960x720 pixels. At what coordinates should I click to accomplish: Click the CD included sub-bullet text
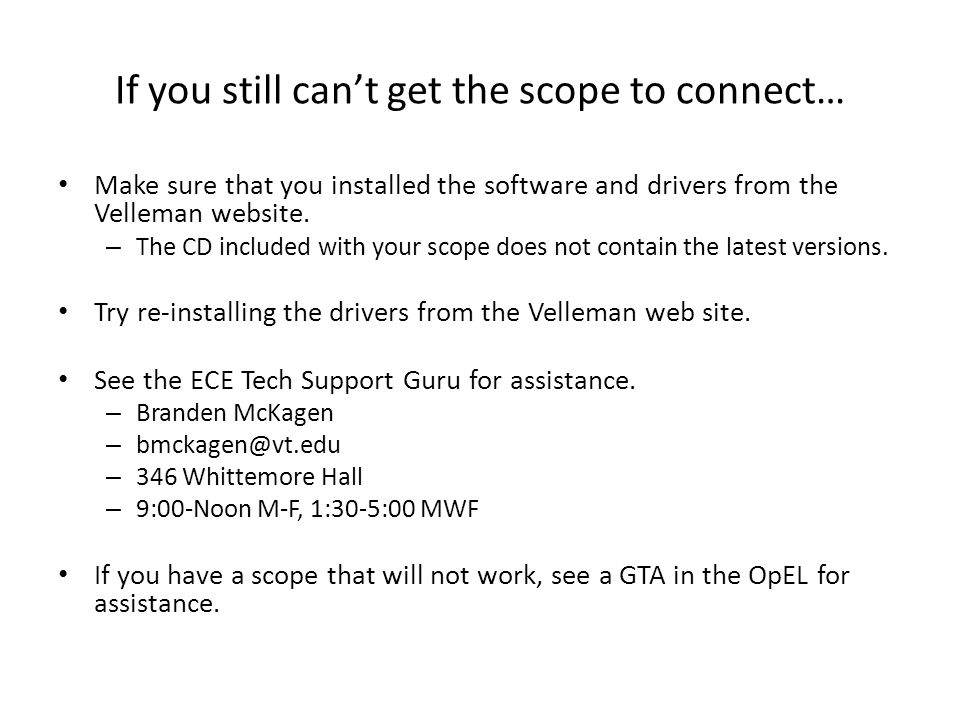pos(512,247)
